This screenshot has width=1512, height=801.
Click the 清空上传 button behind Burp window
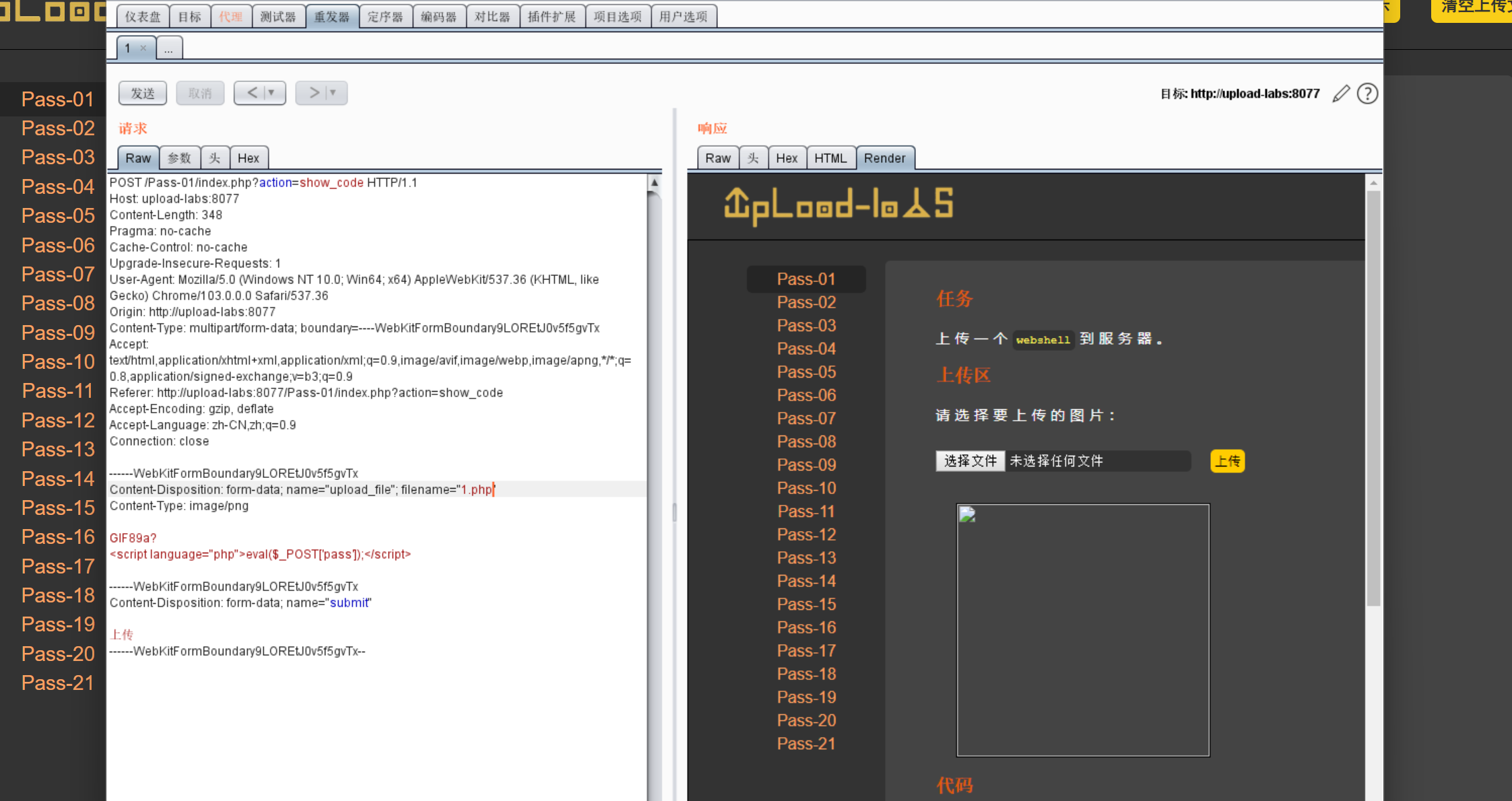(1472, 9)
